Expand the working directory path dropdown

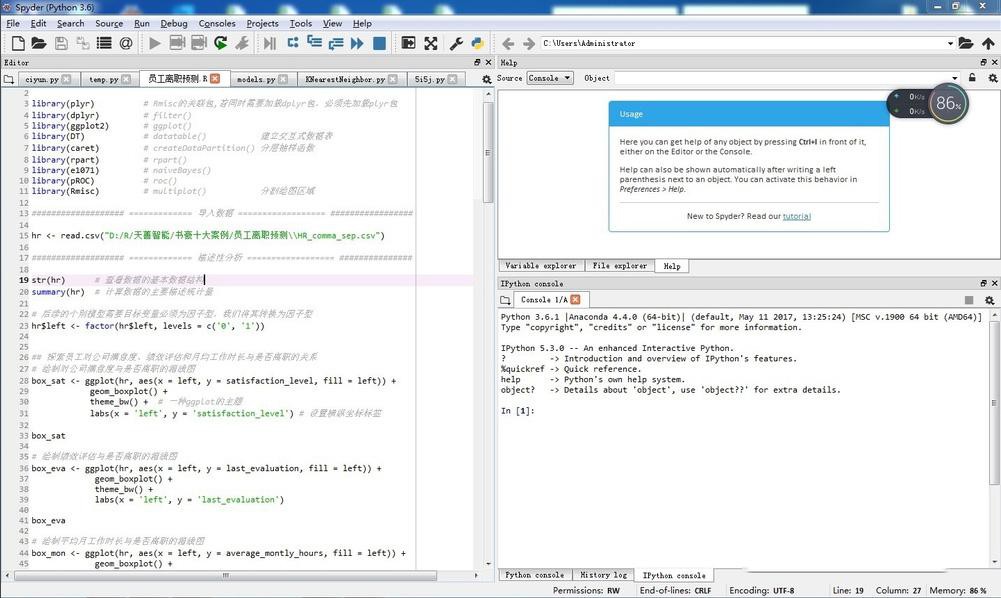pyautogui.click(x=950, y=43)
